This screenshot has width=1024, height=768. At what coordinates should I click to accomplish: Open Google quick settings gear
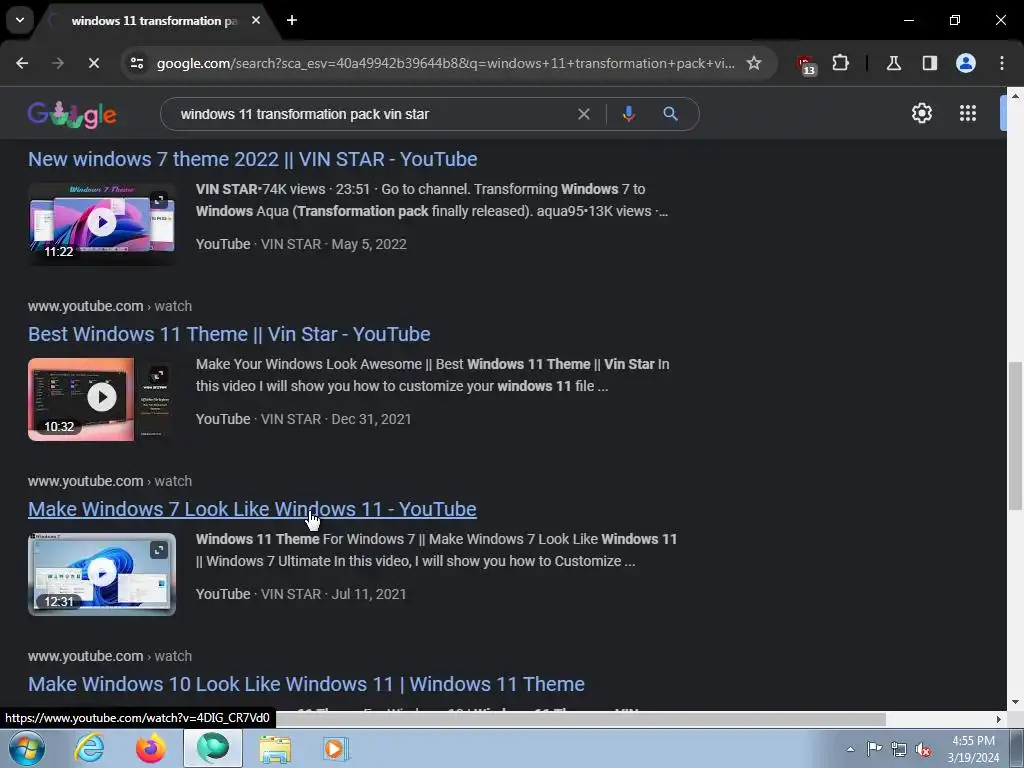pos(921,114)
